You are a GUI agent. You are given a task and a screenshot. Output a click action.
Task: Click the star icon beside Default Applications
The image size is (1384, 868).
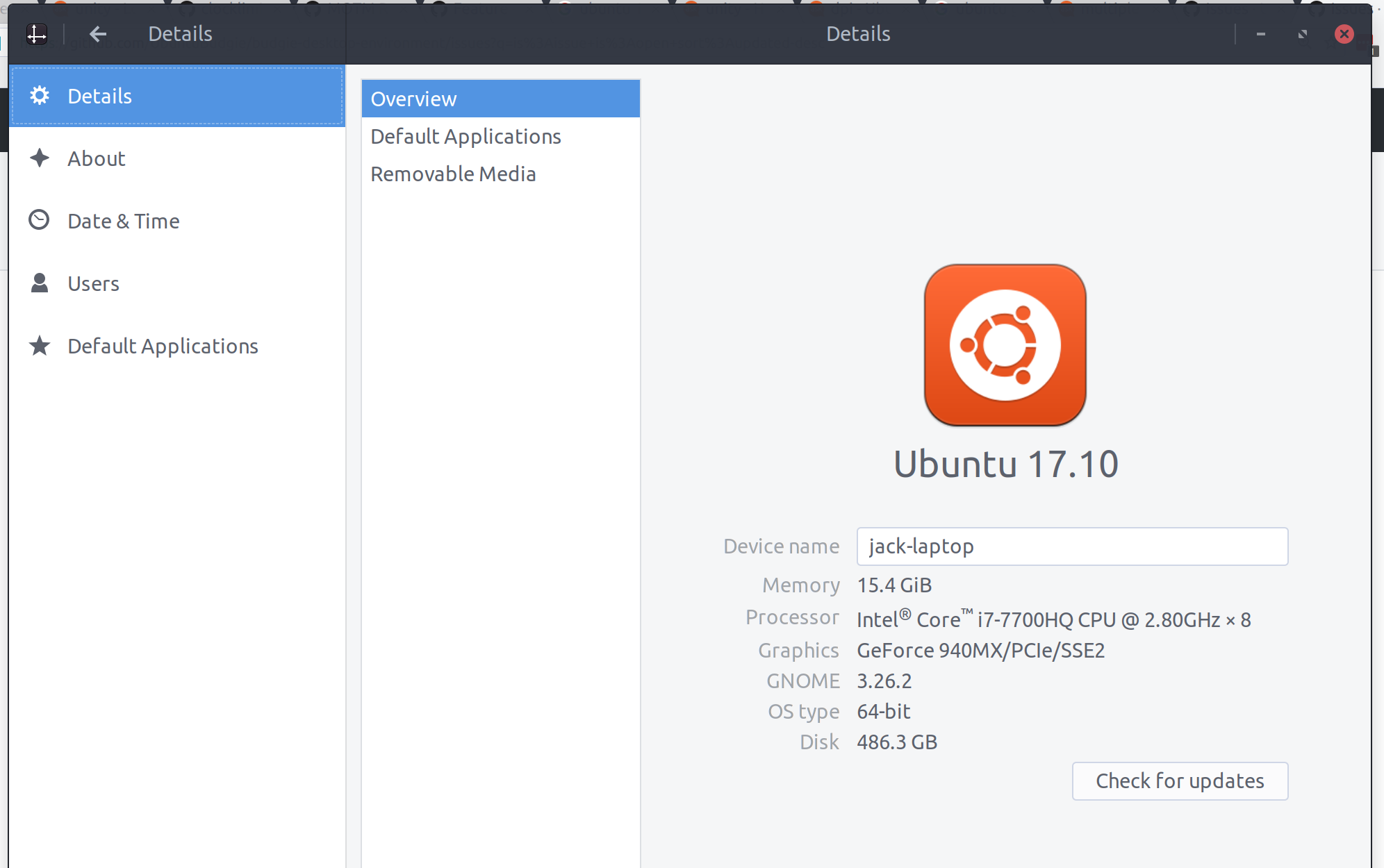coord(40,346)
